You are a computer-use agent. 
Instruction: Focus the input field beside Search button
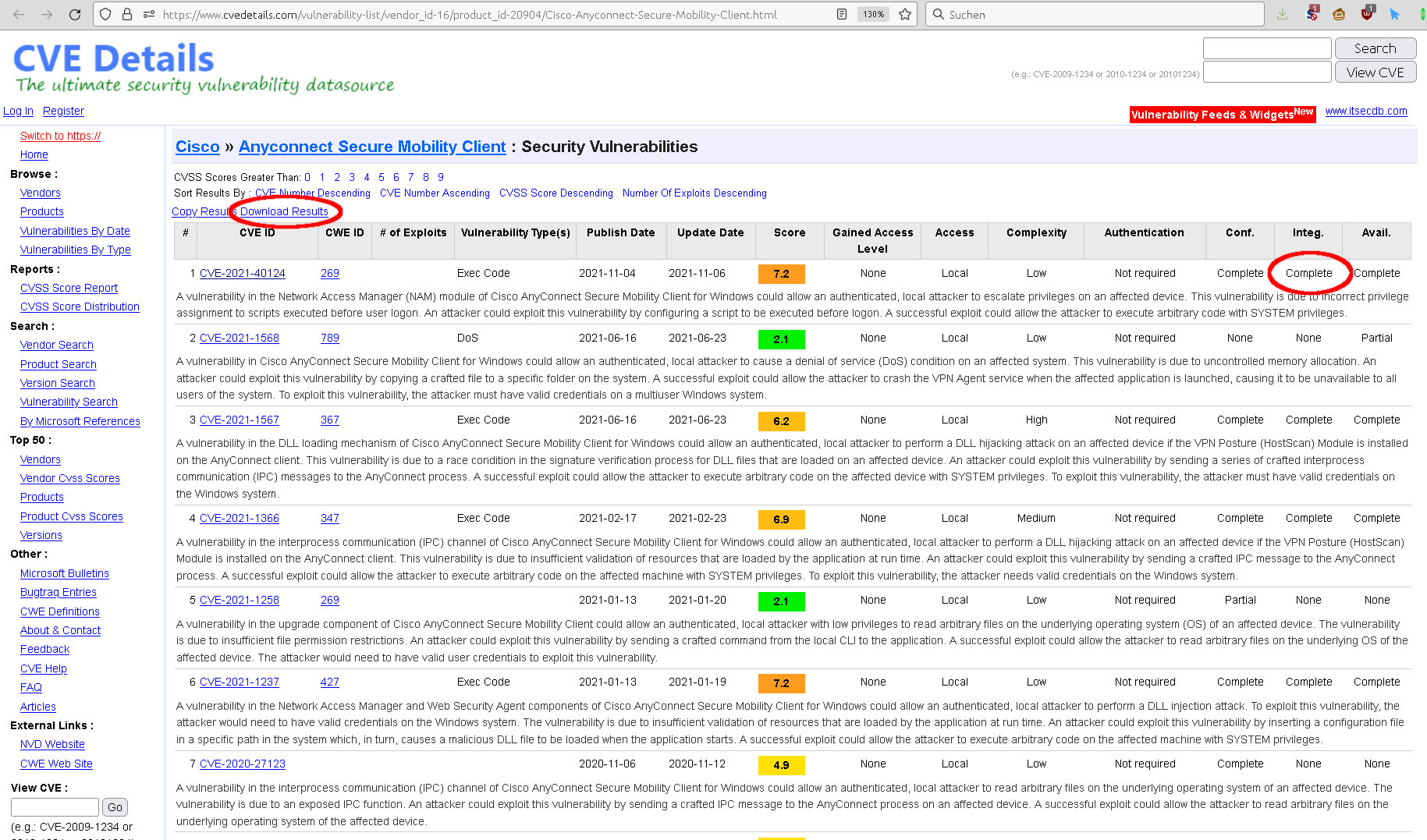(1266, 48)
